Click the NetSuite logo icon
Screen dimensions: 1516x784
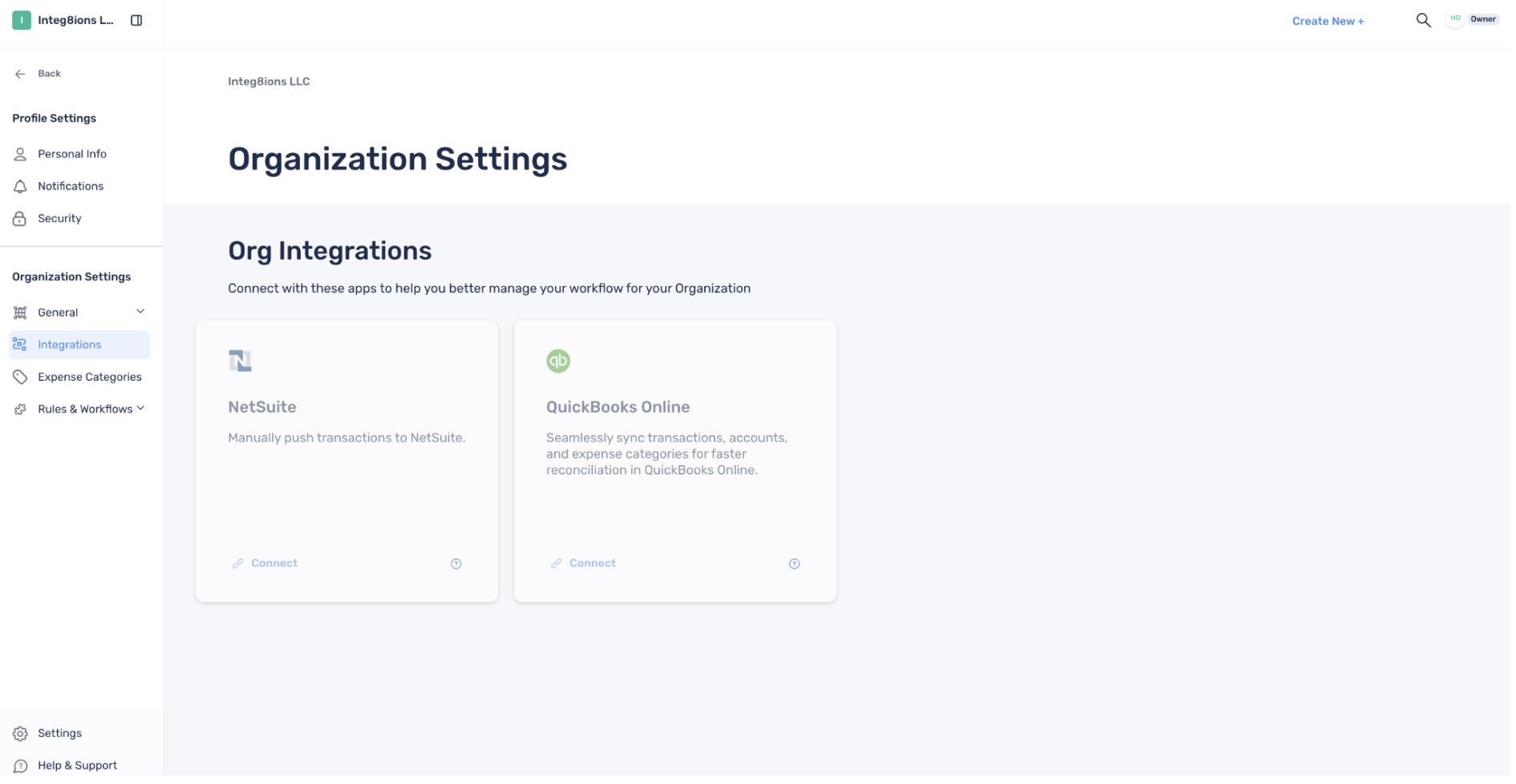pyautogui.click(x=240, y=361)
